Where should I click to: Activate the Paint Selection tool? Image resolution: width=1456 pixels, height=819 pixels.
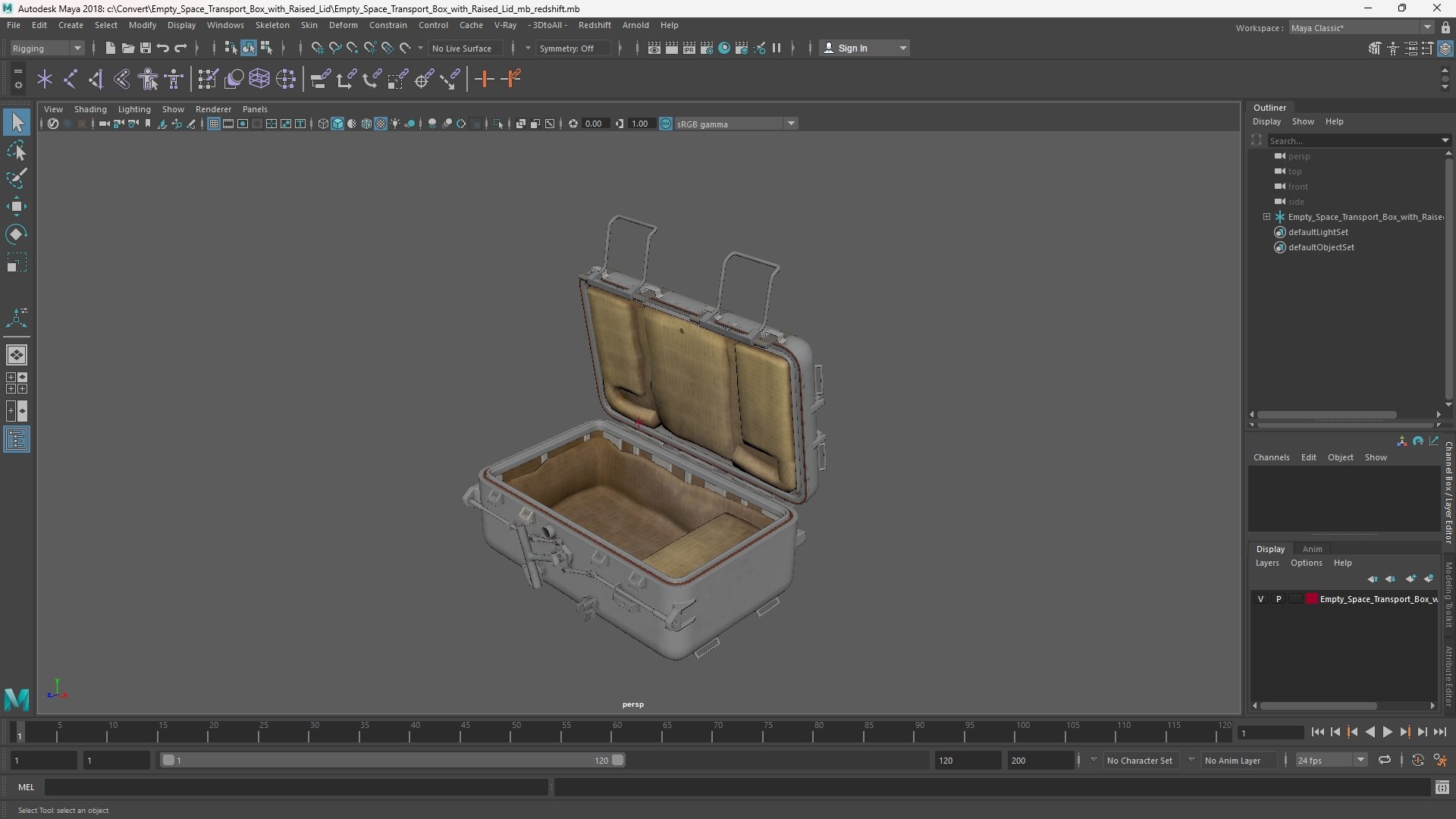point(17,178)
